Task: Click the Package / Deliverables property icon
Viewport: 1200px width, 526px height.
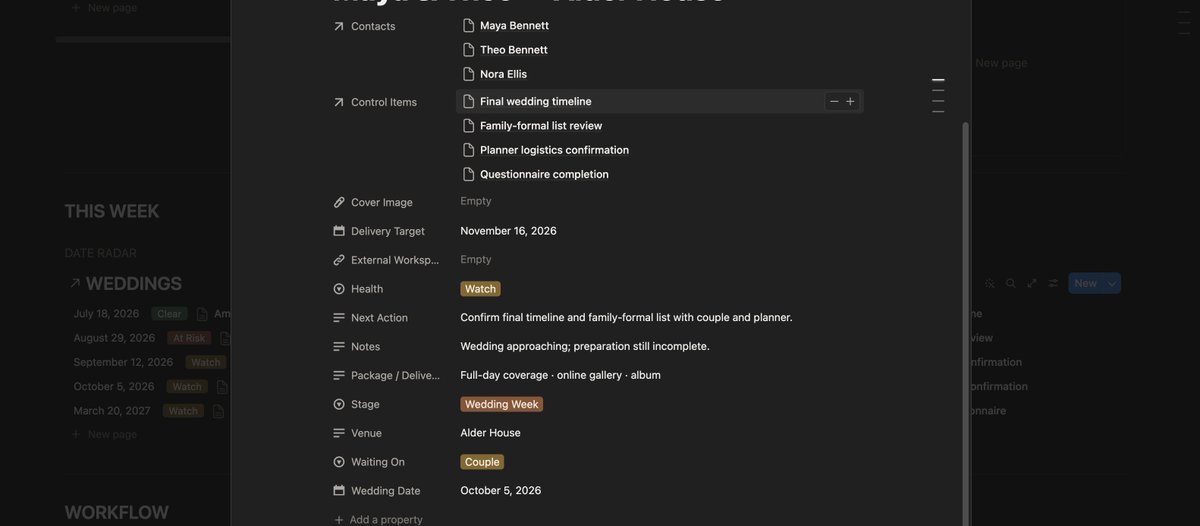Action: pyautogui.click(x=339, y=376)
